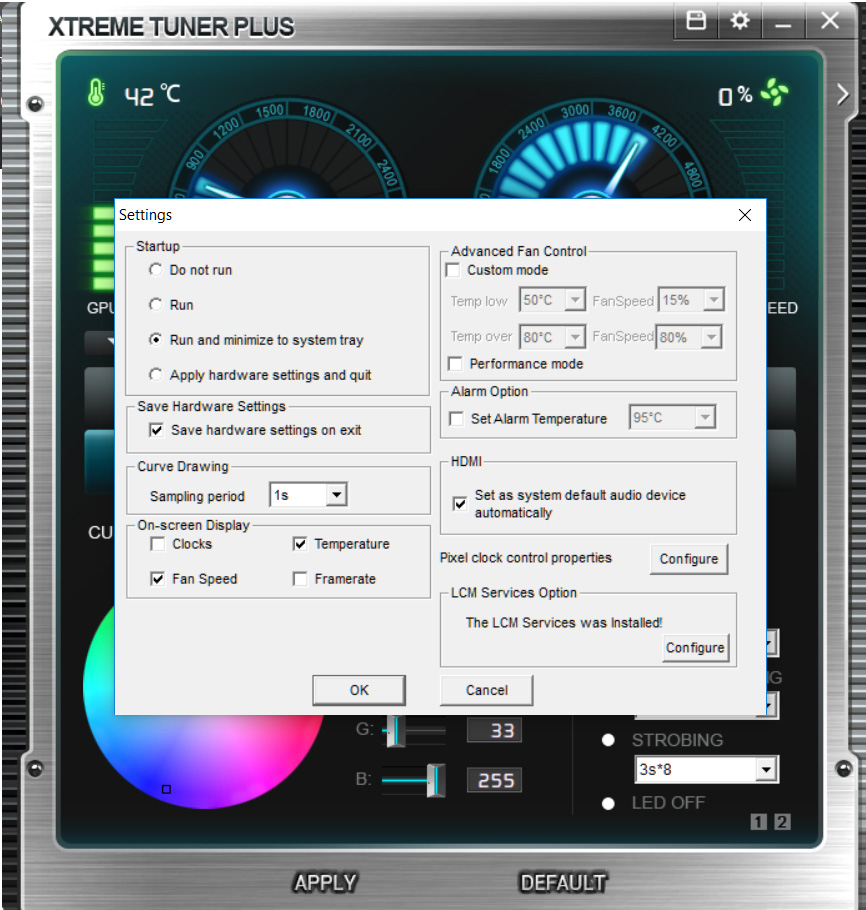866x910 pixels.
Task: Open the FanSpeed 15% dropdown
Action: tap(691, 300)
